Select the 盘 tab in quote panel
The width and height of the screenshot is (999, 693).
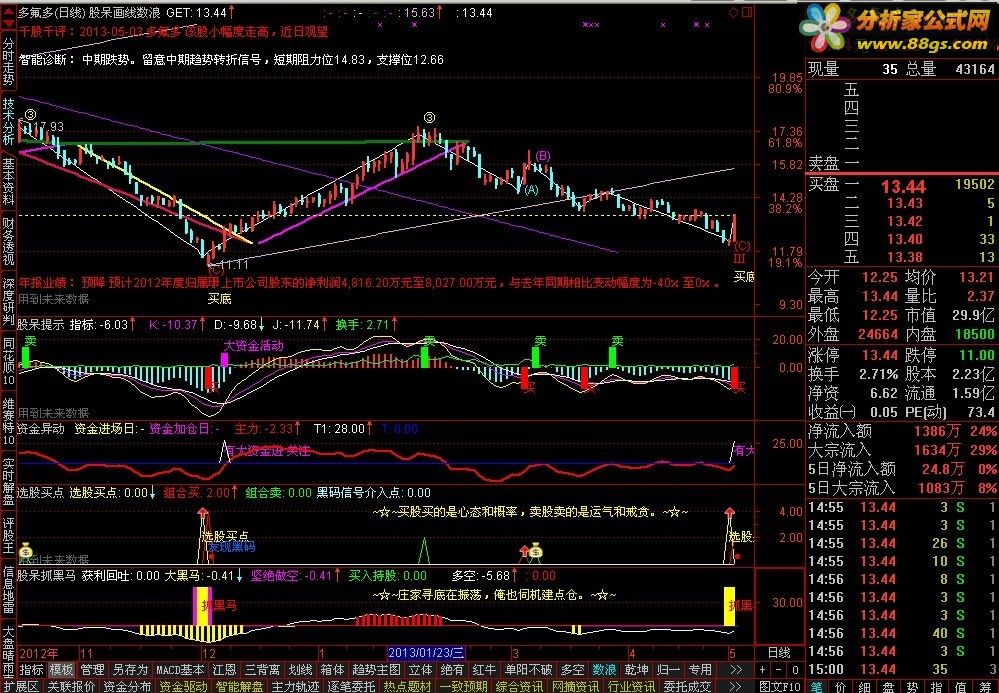[x=891, y=687]
